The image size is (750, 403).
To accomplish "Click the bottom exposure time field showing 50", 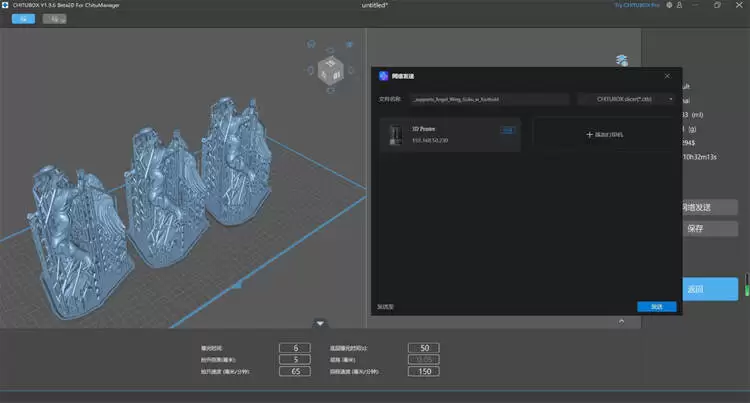I will pyautogui.click(x=423, y=347).
